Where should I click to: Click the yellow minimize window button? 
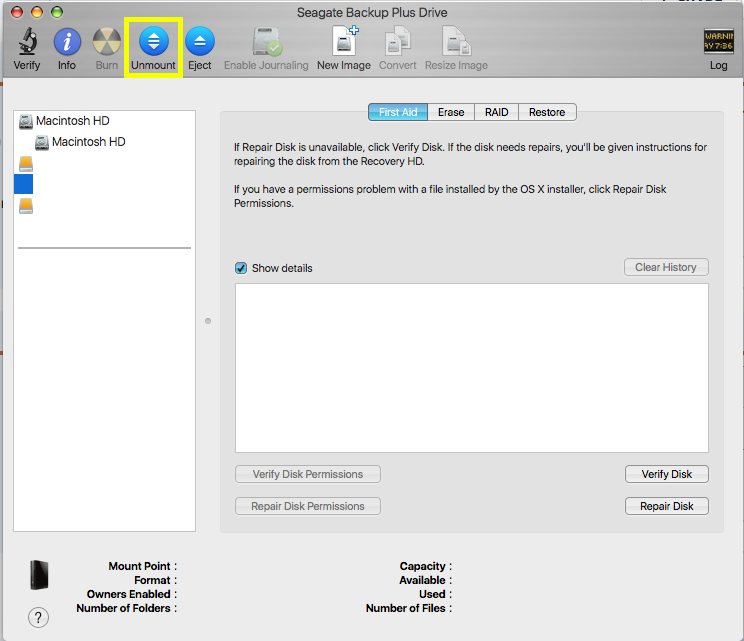pyautogui.click(x=37, y=12)
